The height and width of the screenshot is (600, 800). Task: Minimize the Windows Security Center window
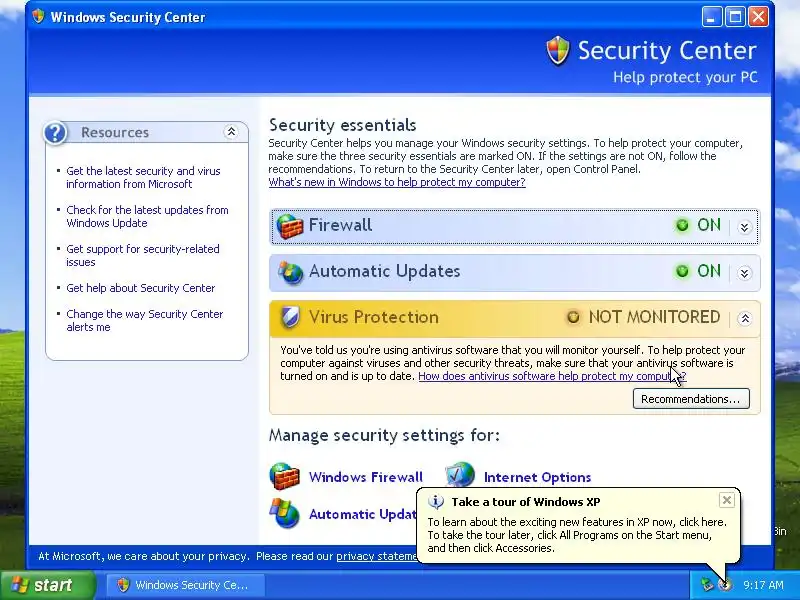(x=712, y=17)
